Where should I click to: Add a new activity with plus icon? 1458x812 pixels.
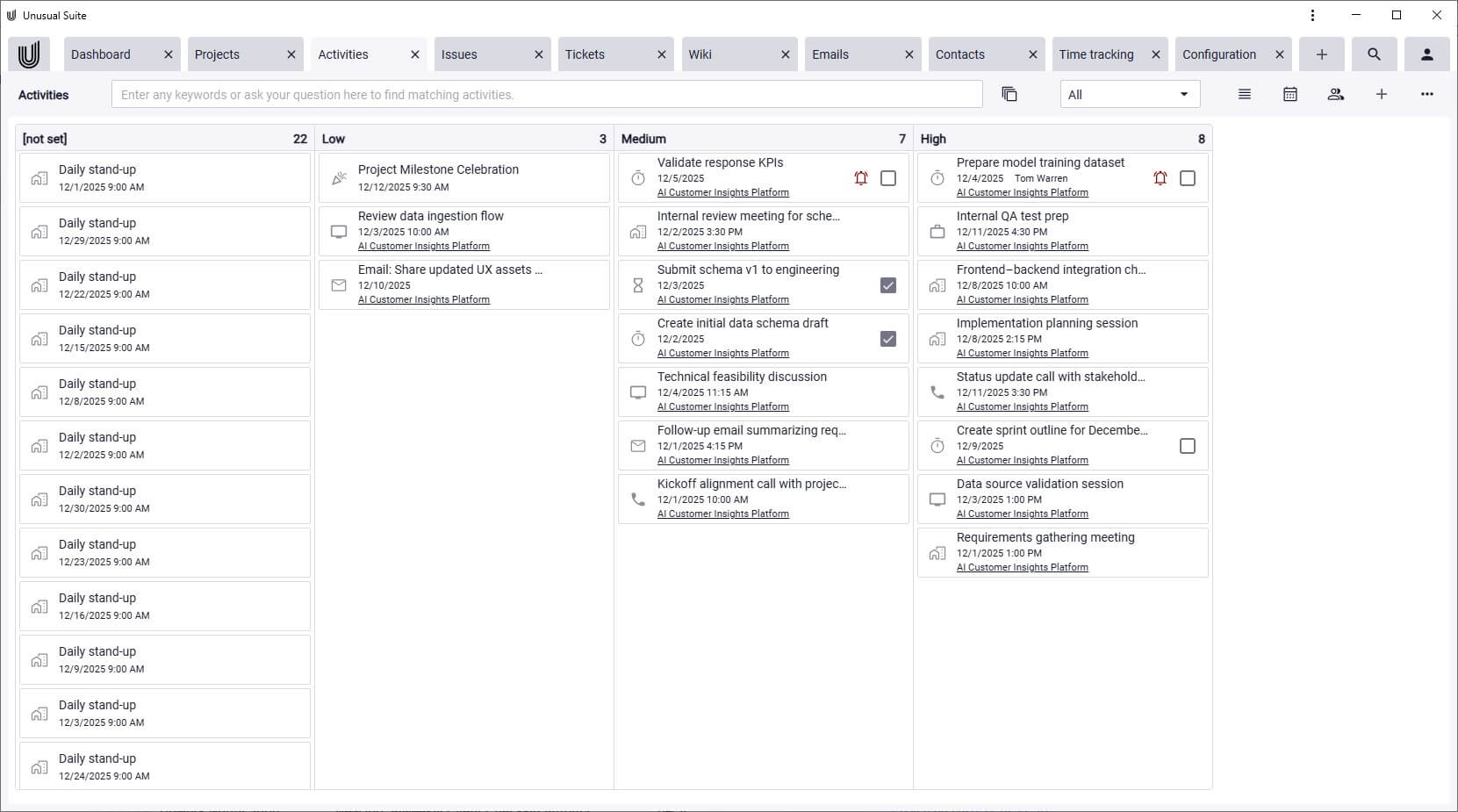click(x=1381, y=95)
